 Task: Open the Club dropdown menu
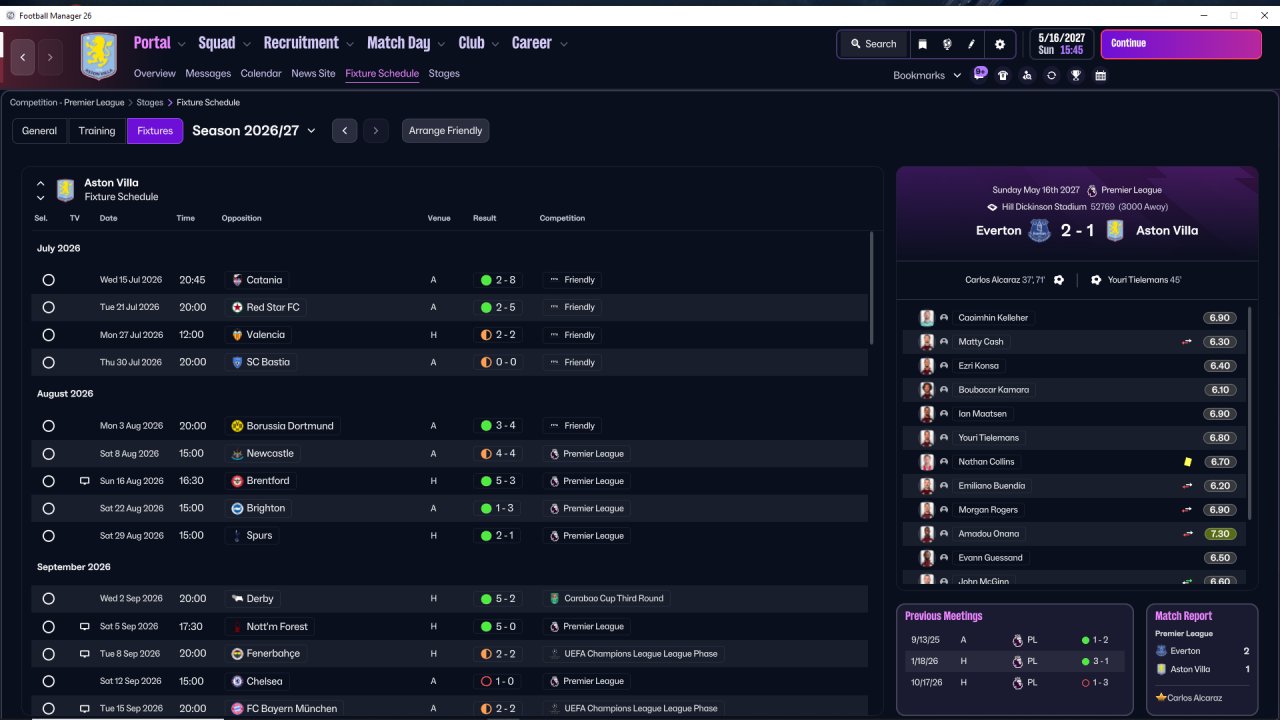(479, 43)
